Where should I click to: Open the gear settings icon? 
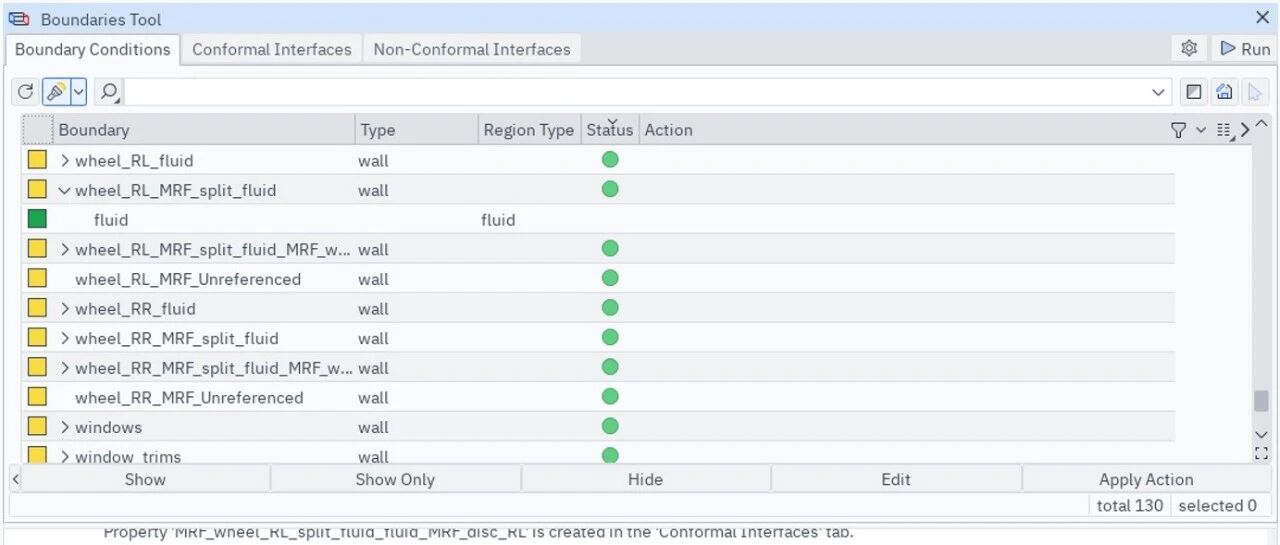1189,49
